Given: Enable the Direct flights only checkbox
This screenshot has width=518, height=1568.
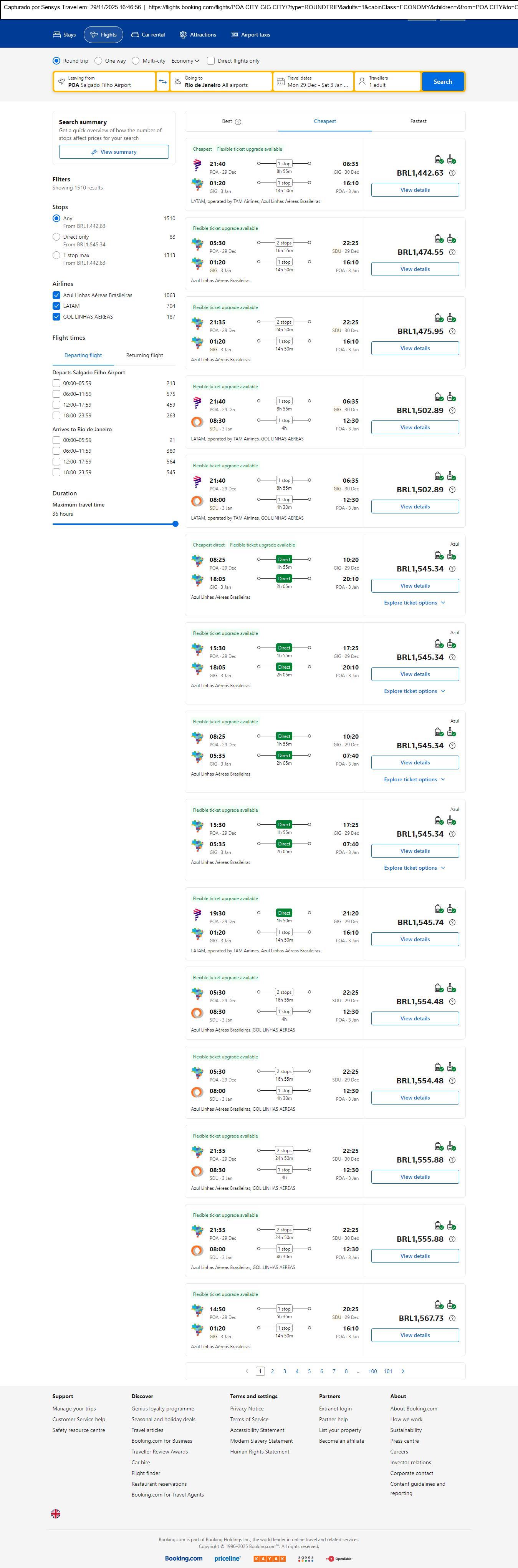Looking at the screenshot, I should click(211, 61).
